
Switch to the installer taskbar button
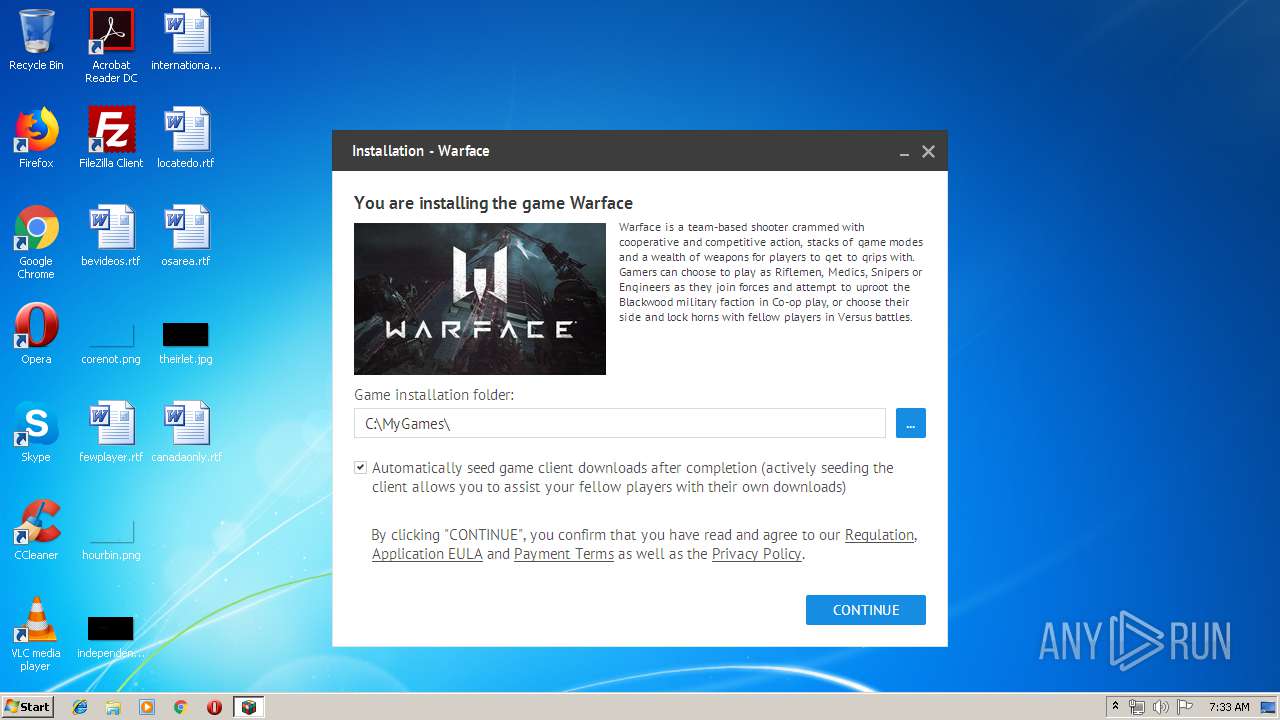(248, 707)
